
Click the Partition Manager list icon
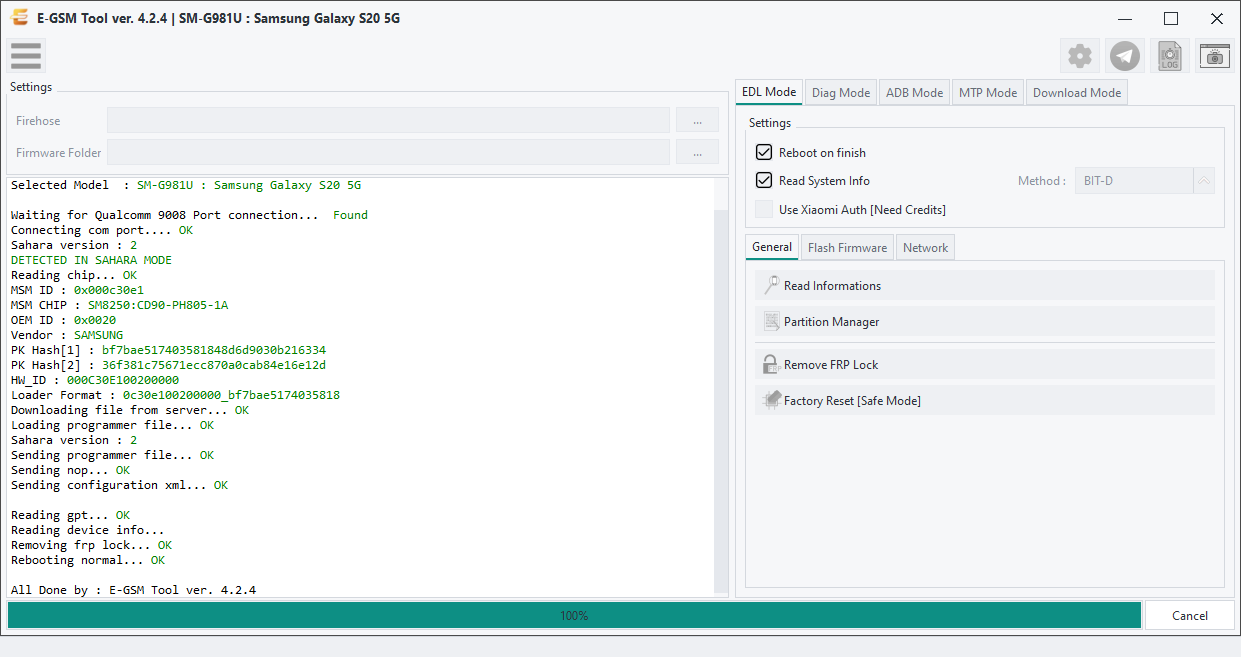[771, 321]
